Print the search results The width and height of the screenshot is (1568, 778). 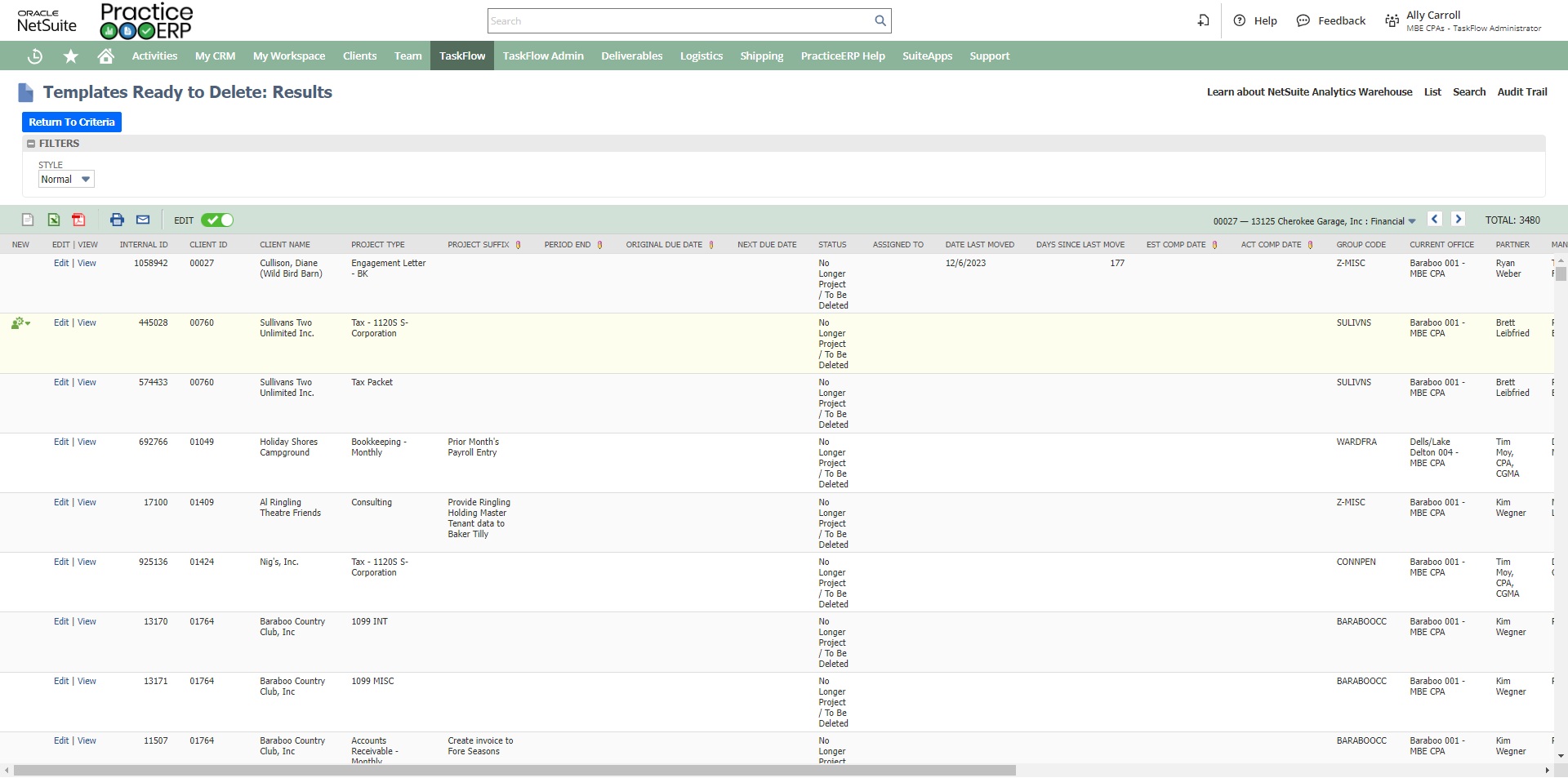click(117, 220)
